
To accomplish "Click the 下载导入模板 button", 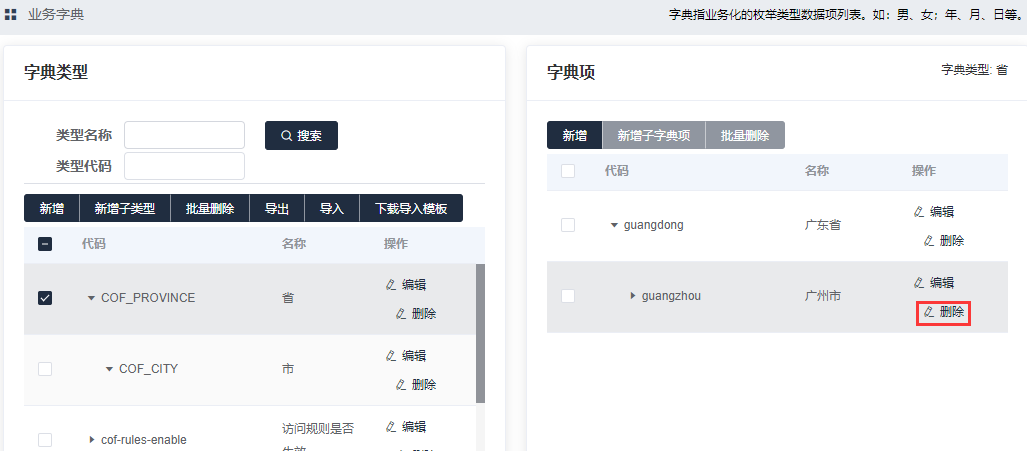I will click(x=411, y=209).
